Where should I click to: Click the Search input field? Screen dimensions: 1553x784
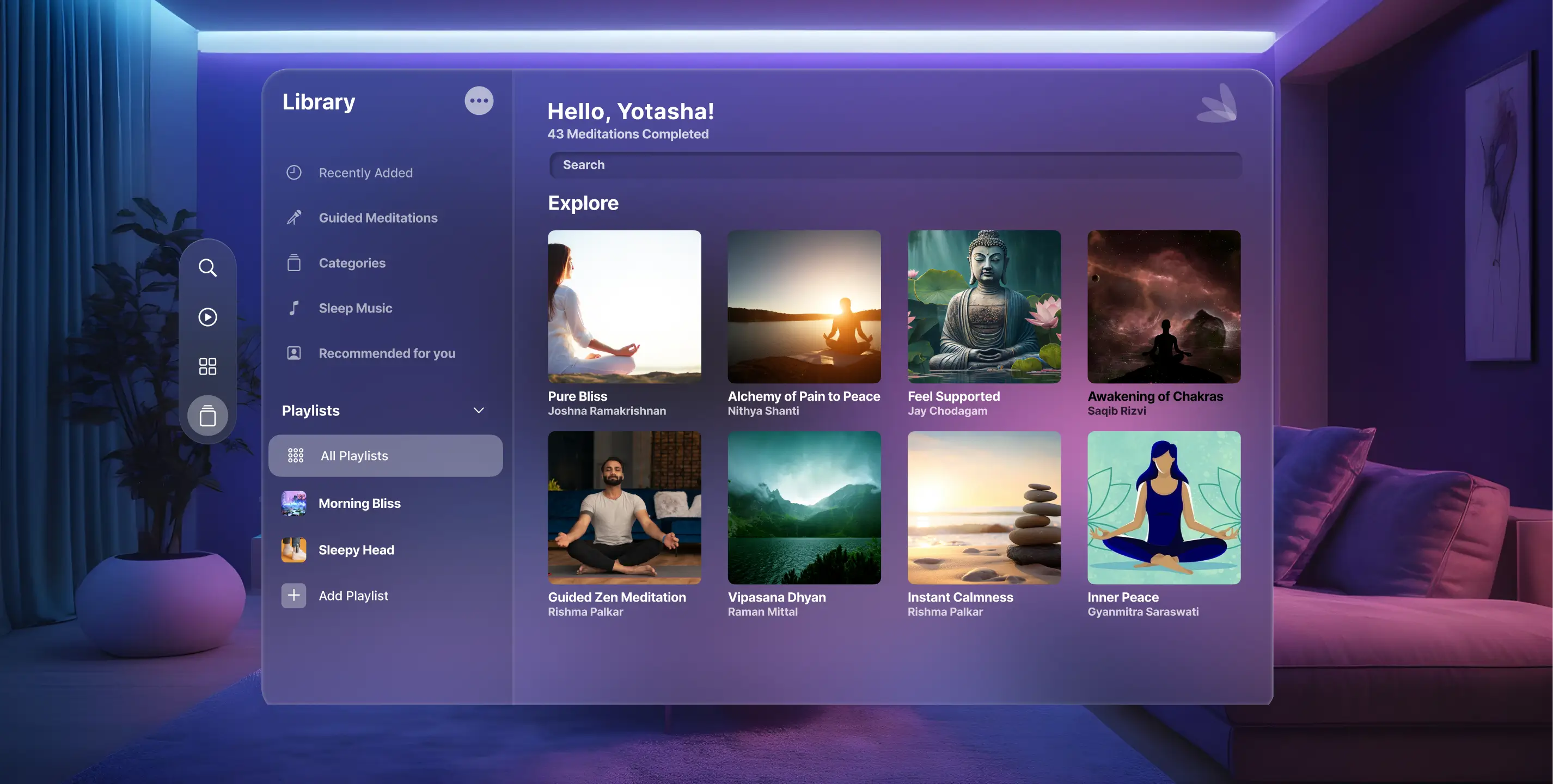pyautogui.click(x=895, y=164)
